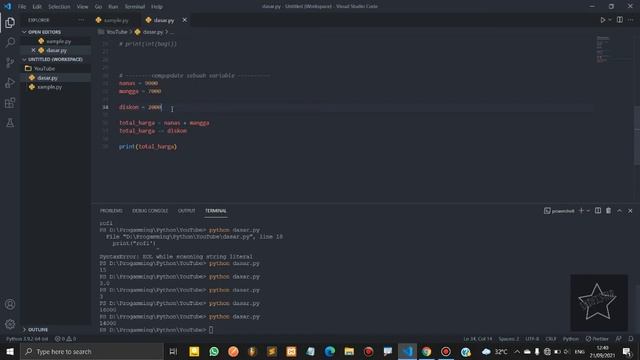Open File Explorer from taskbar
The height and width of the screenshot is (360, 640).
point(349,351)
